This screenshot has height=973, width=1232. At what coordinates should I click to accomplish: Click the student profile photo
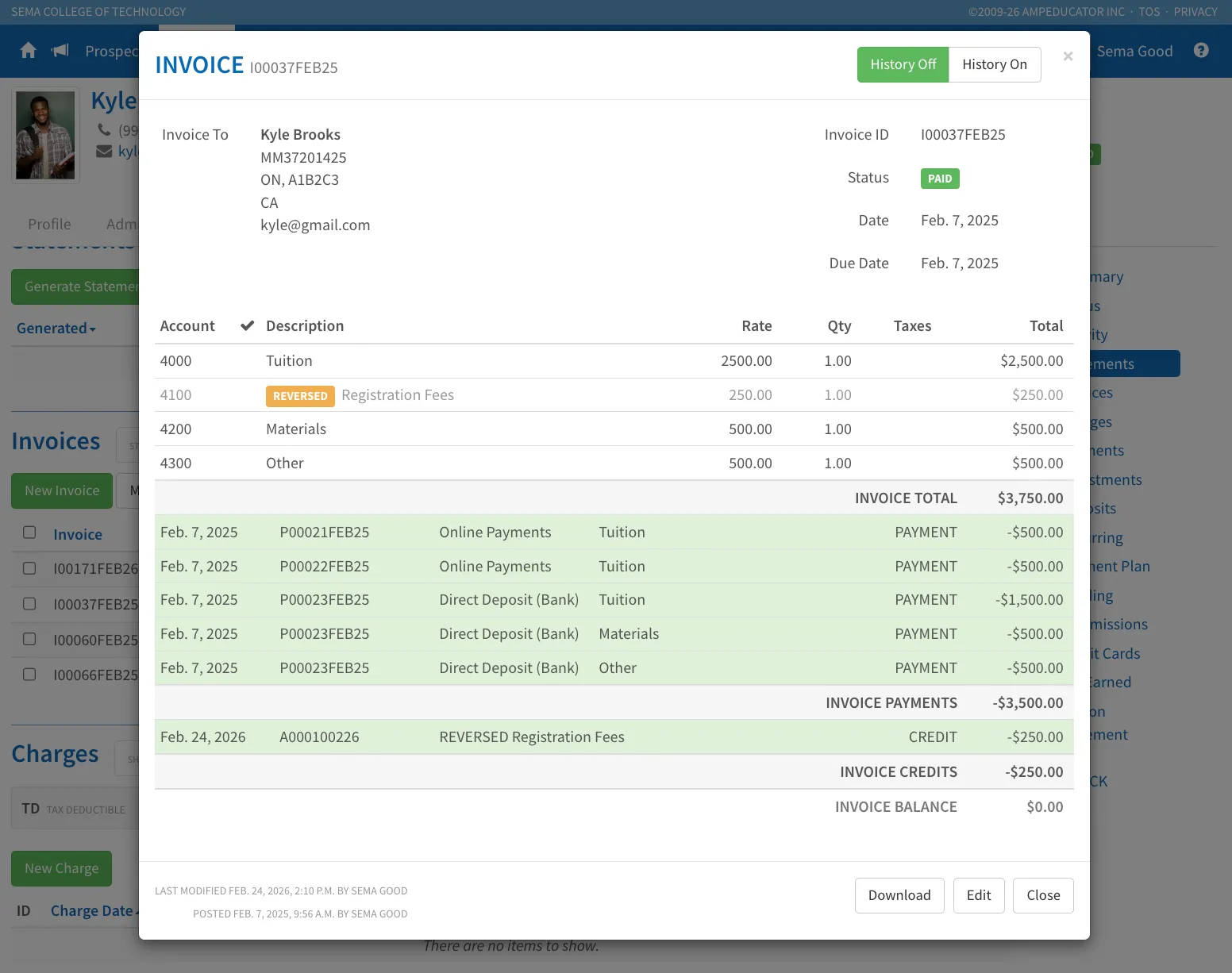point(45,134)
